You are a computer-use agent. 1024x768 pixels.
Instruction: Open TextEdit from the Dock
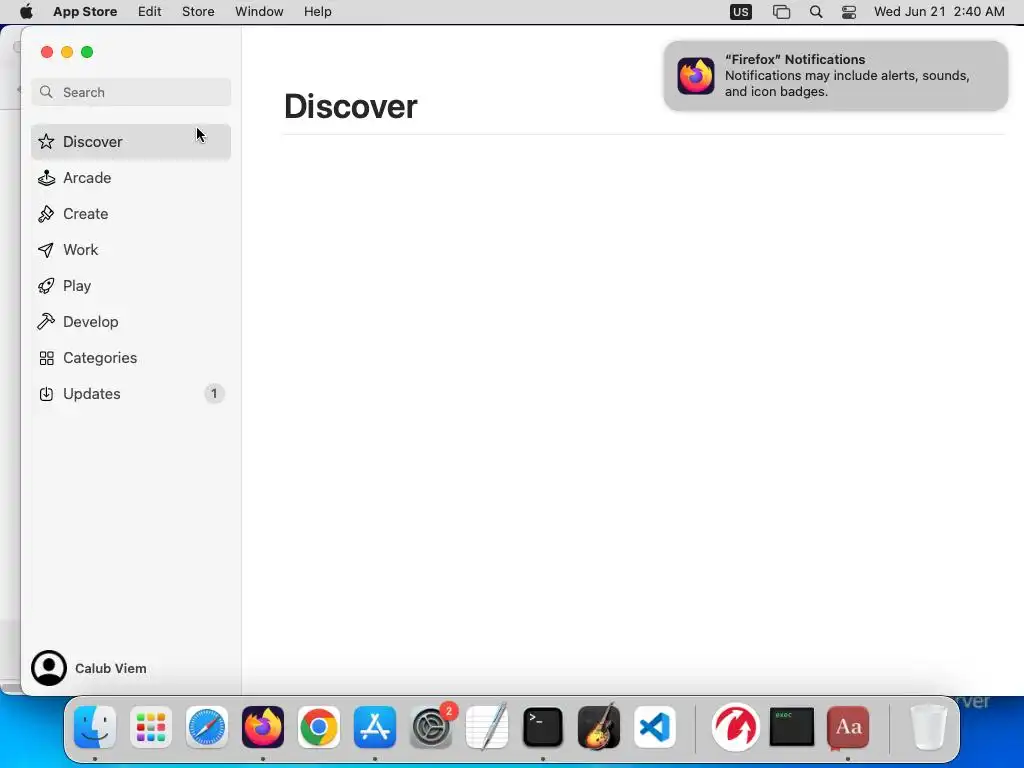pos(487,727)
